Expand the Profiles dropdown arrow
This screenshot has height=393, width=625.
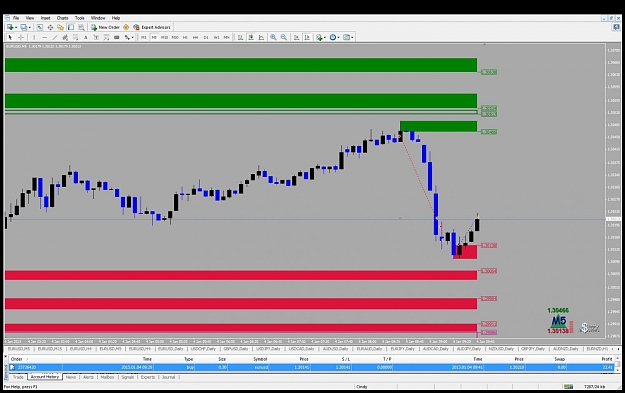tap(29, 28)
